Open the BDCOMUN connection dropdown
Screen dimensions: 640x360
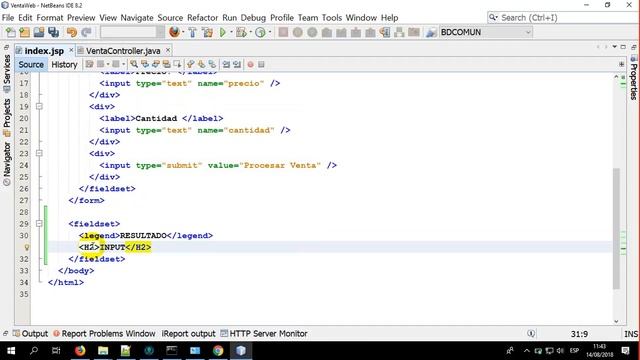tap(485, 32)
